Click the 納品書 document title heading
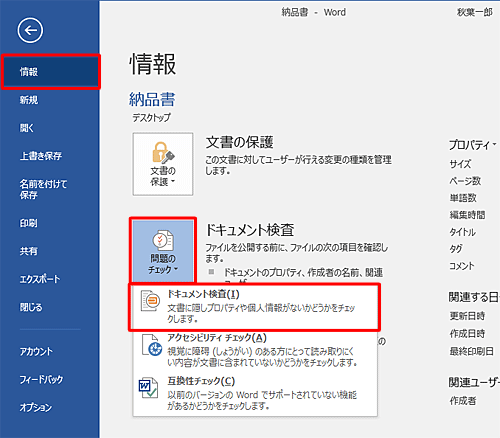Viewport: 500px width, 438px height. (x=152, y=99)
